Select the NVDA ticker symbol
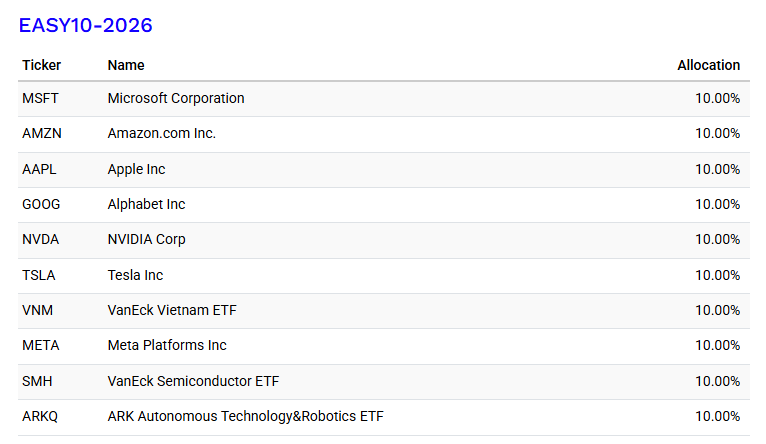 (40, 239)
